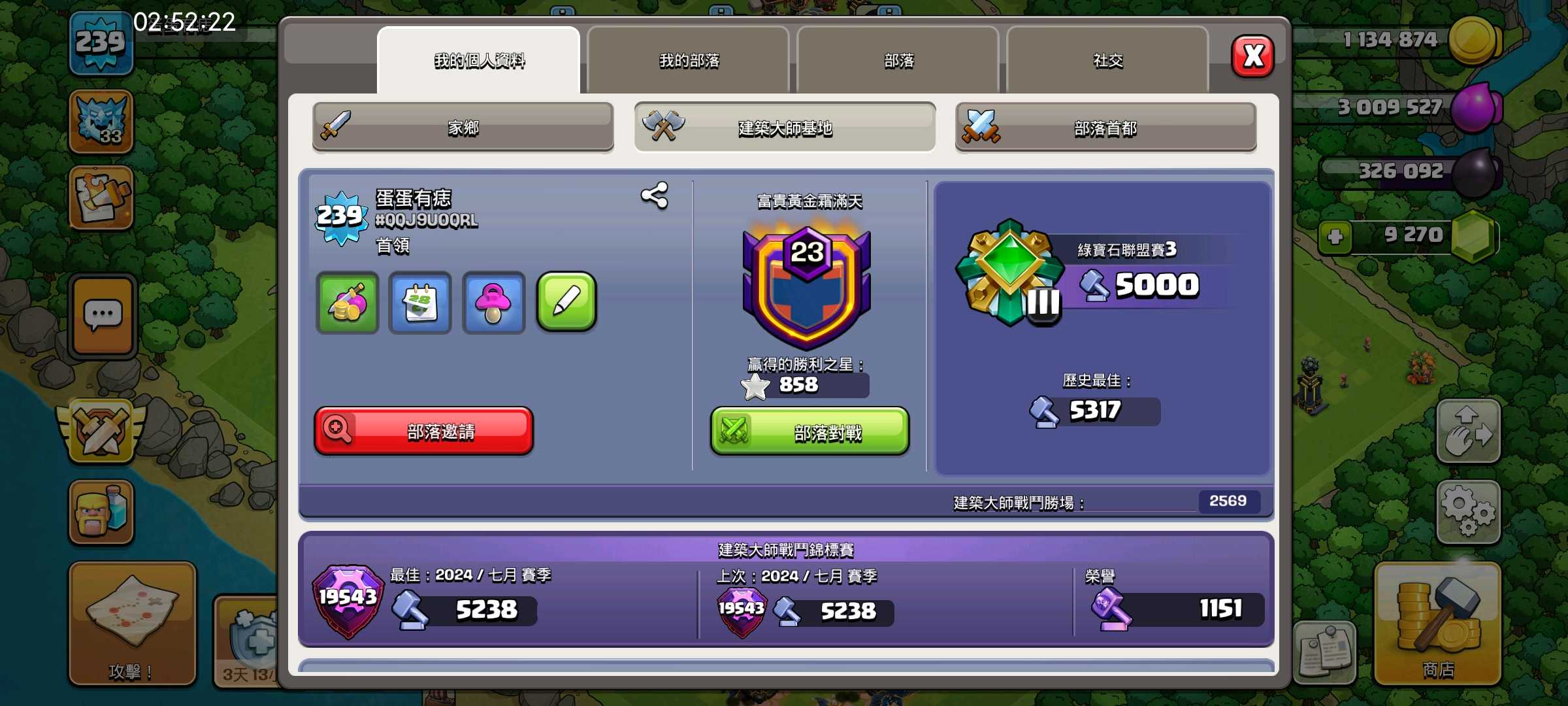Select the pink mushroom label icon
This screenshot has height=706, width=1568.
493,303
